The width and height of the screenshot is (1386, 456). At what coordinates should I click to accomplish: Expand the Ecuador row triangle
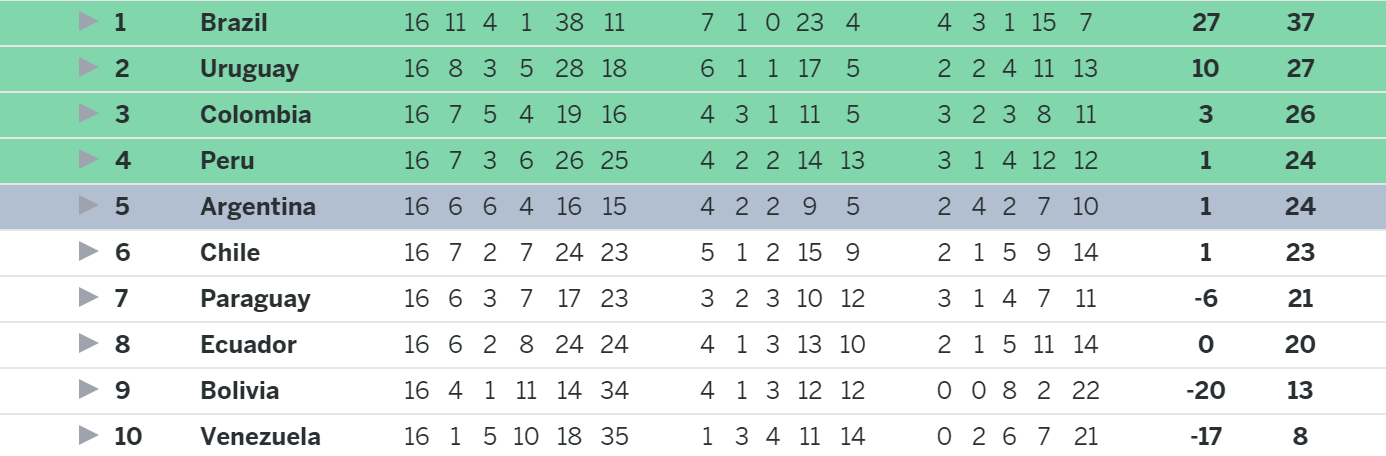click(x=89, y=343)
